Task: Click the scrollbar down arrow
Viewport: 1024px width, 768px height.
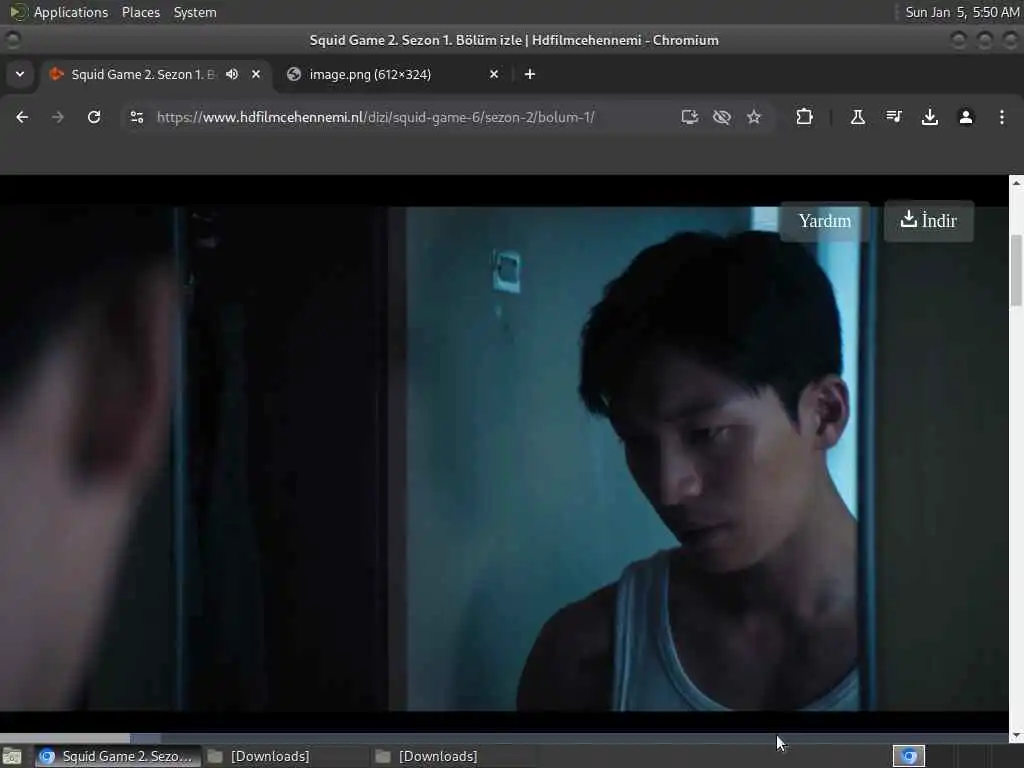Action: (1016, 736)
